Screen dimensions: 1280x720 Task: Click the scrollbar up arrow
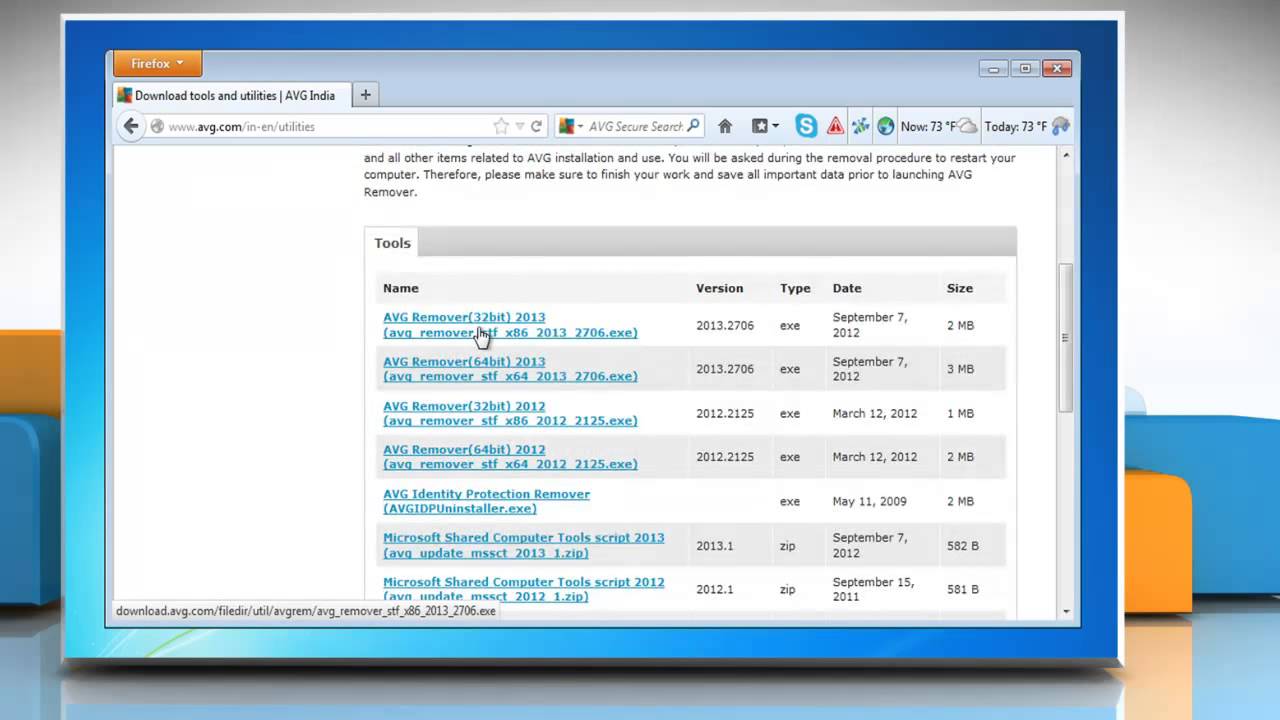coord(1066,155)
